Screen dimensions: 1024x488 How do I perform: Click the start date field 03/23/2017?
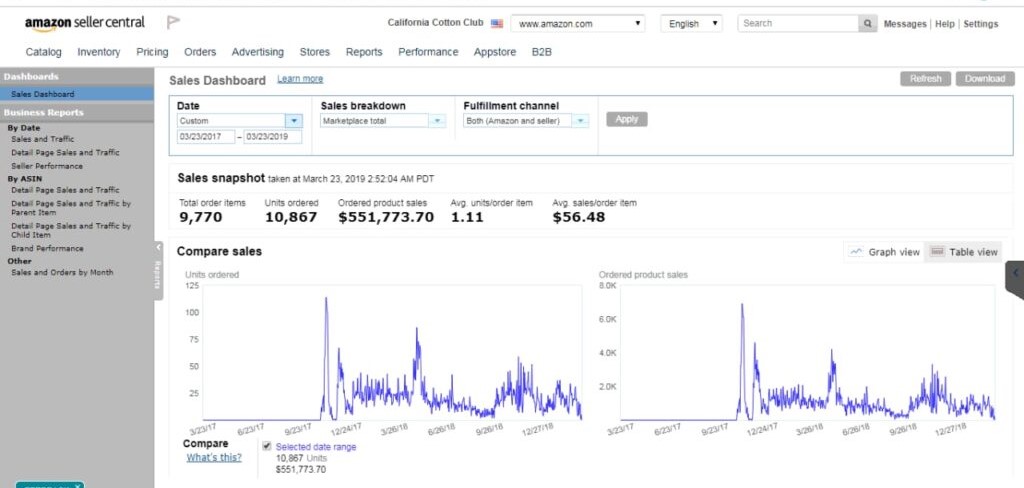[x=206, y=137]
